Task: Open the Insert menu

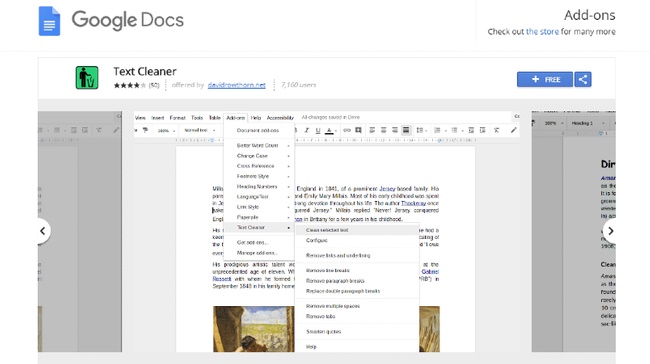Action: (158, 118)
